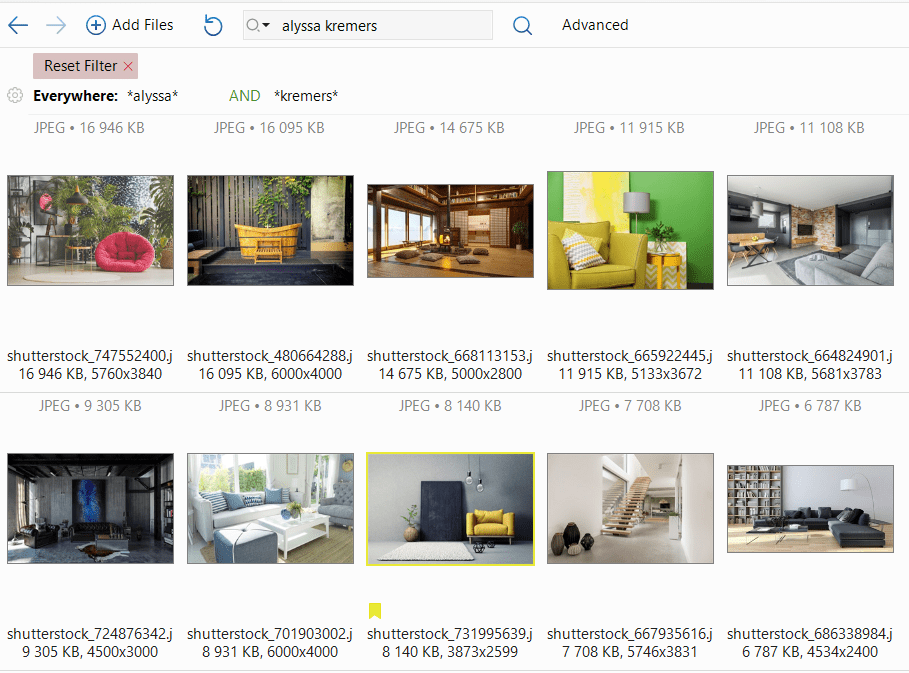Open filter settings gear icon
The height and width of the screenshot is (673, 909).
point(15,96)
